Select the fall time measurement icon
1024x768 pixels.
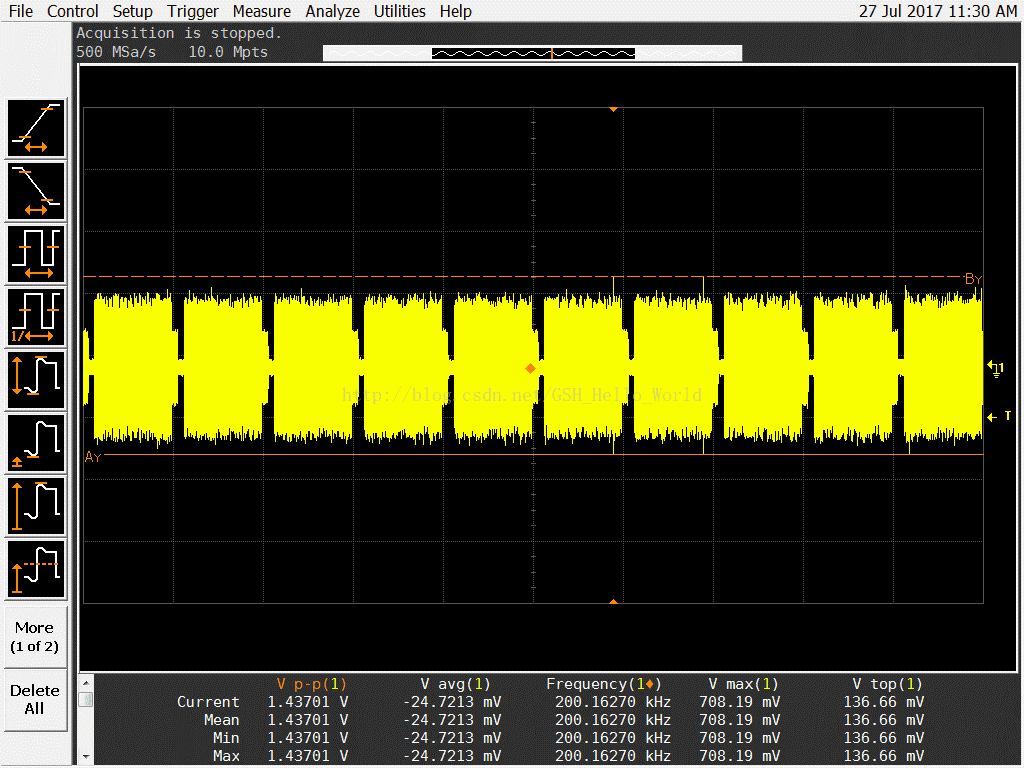[36, 191]
